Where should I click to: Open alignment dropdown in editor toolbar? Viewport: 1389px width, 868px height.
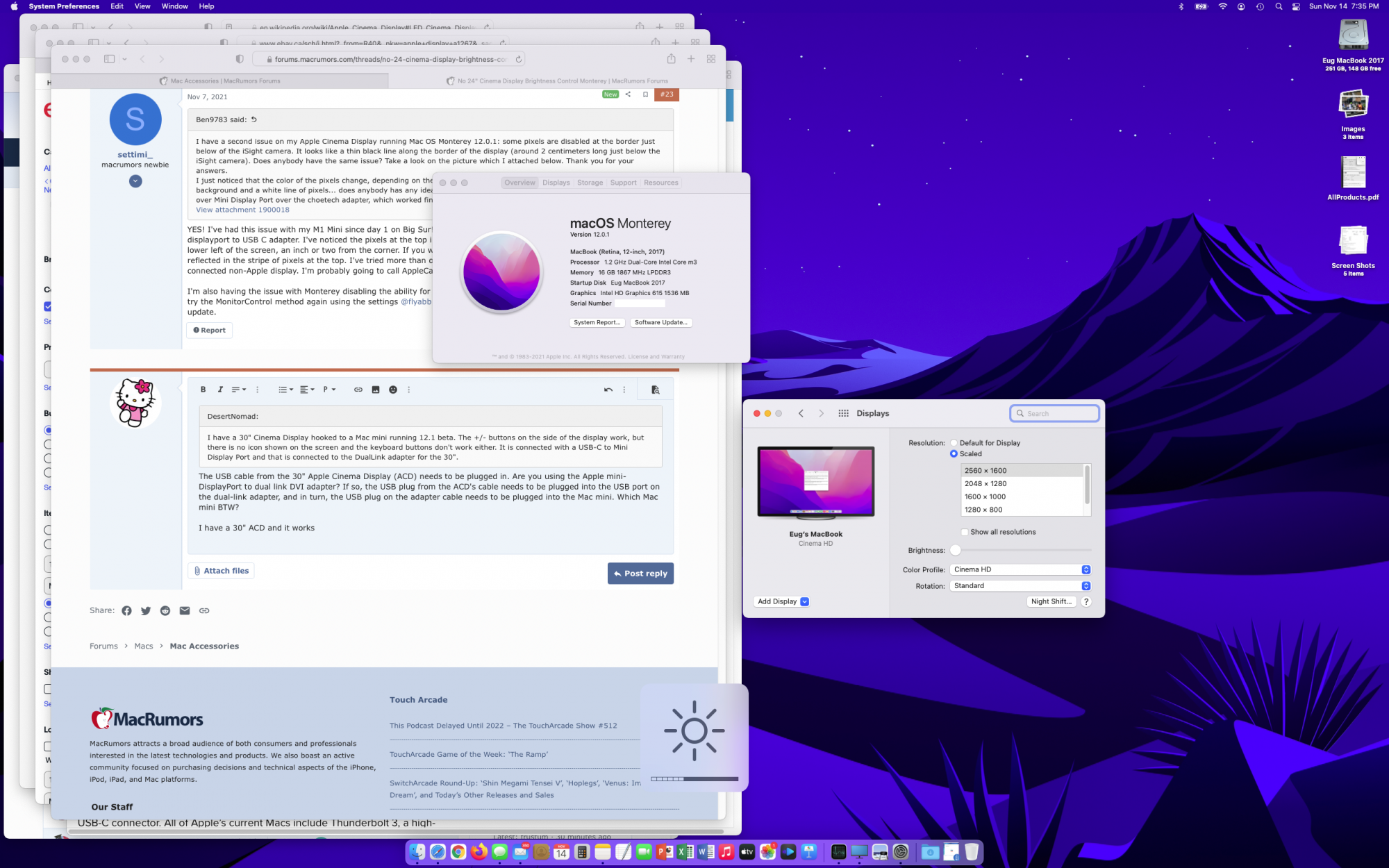coord(307,390)
